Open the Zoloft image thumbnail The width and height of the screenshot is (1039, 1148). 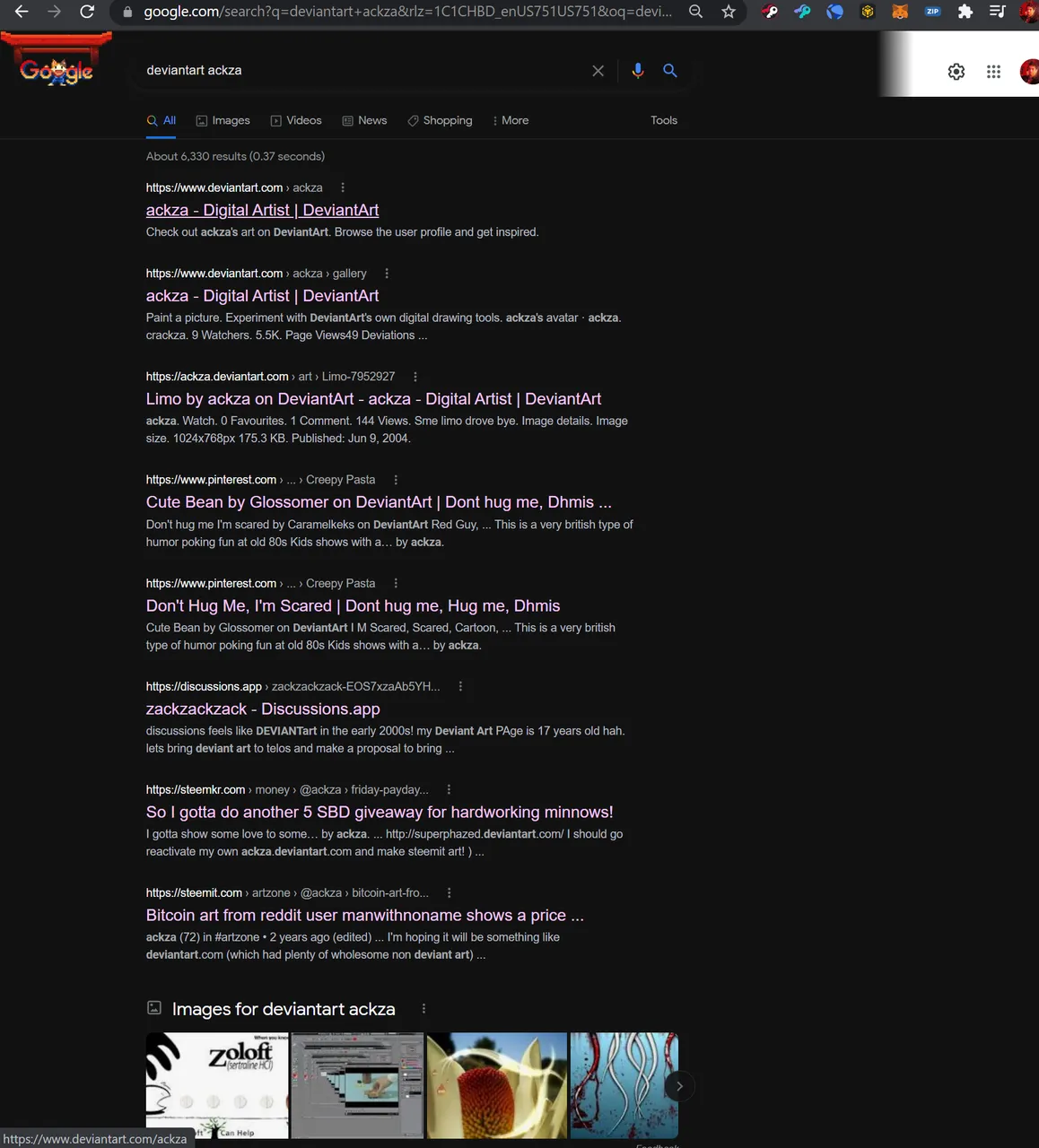[217, 1085]
